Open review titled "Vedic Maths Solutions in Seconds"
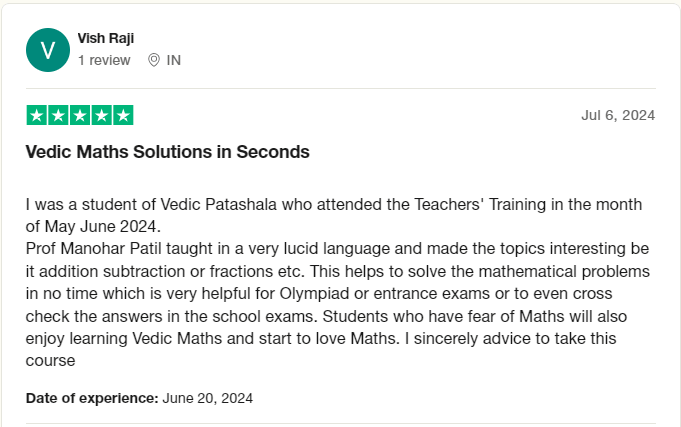 coord(167,152)
